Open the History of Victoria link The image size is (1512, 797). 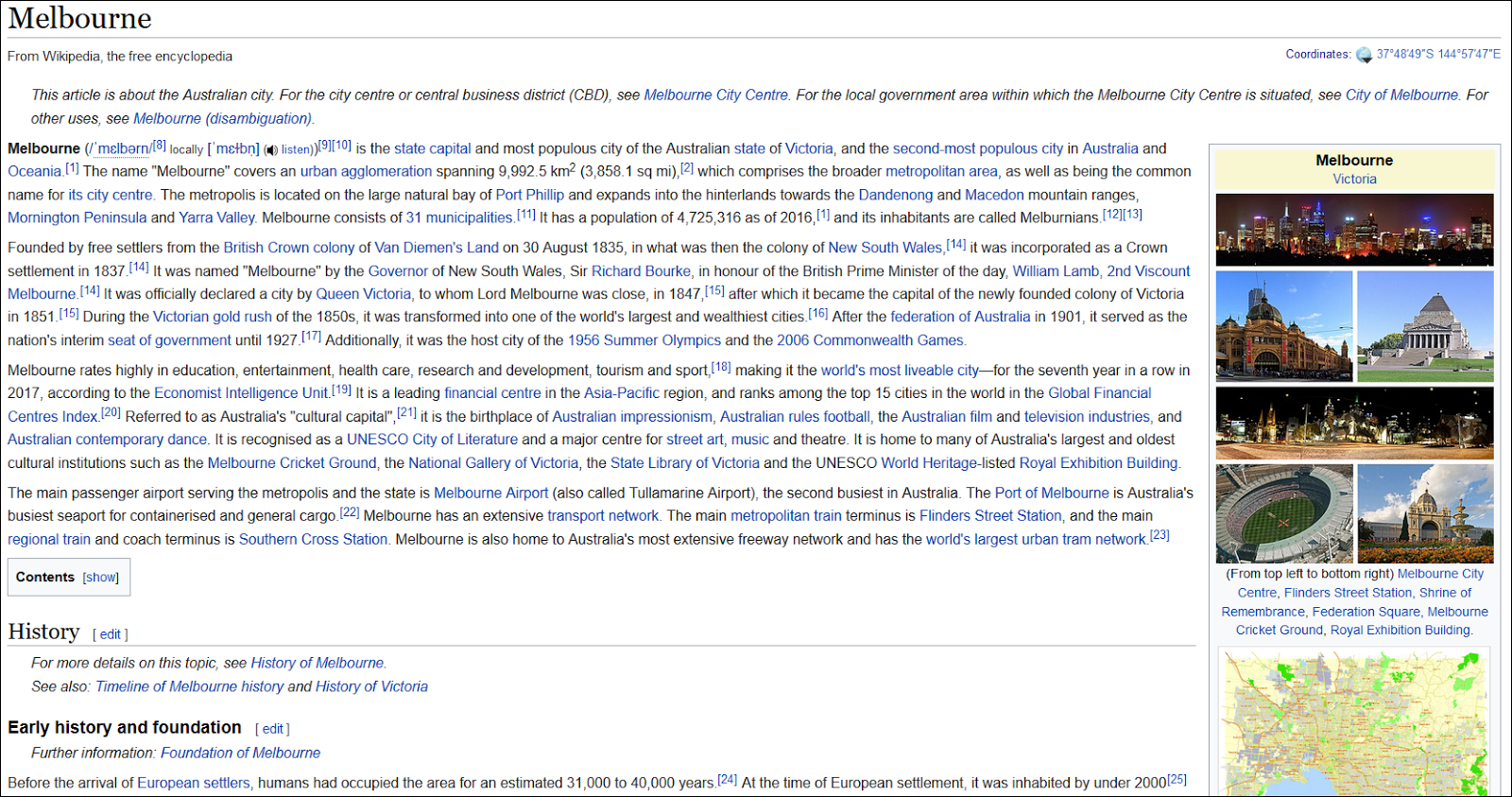371,687
